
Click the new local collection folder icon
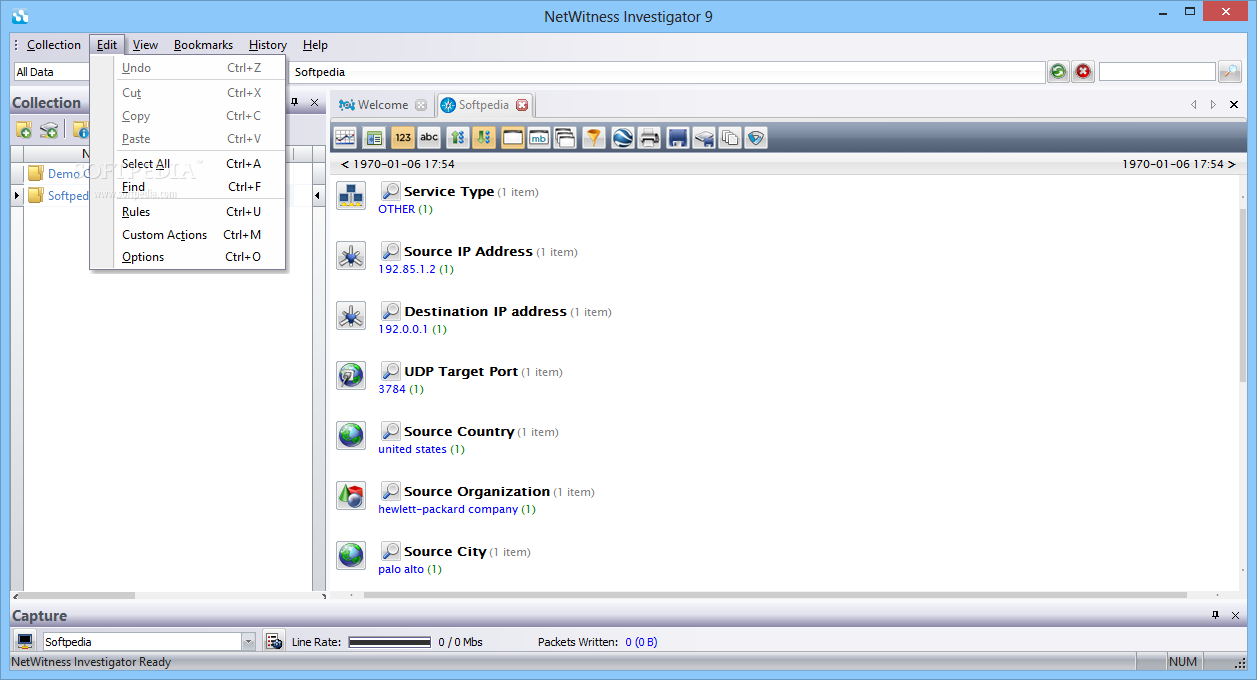(x=23, y=130)
